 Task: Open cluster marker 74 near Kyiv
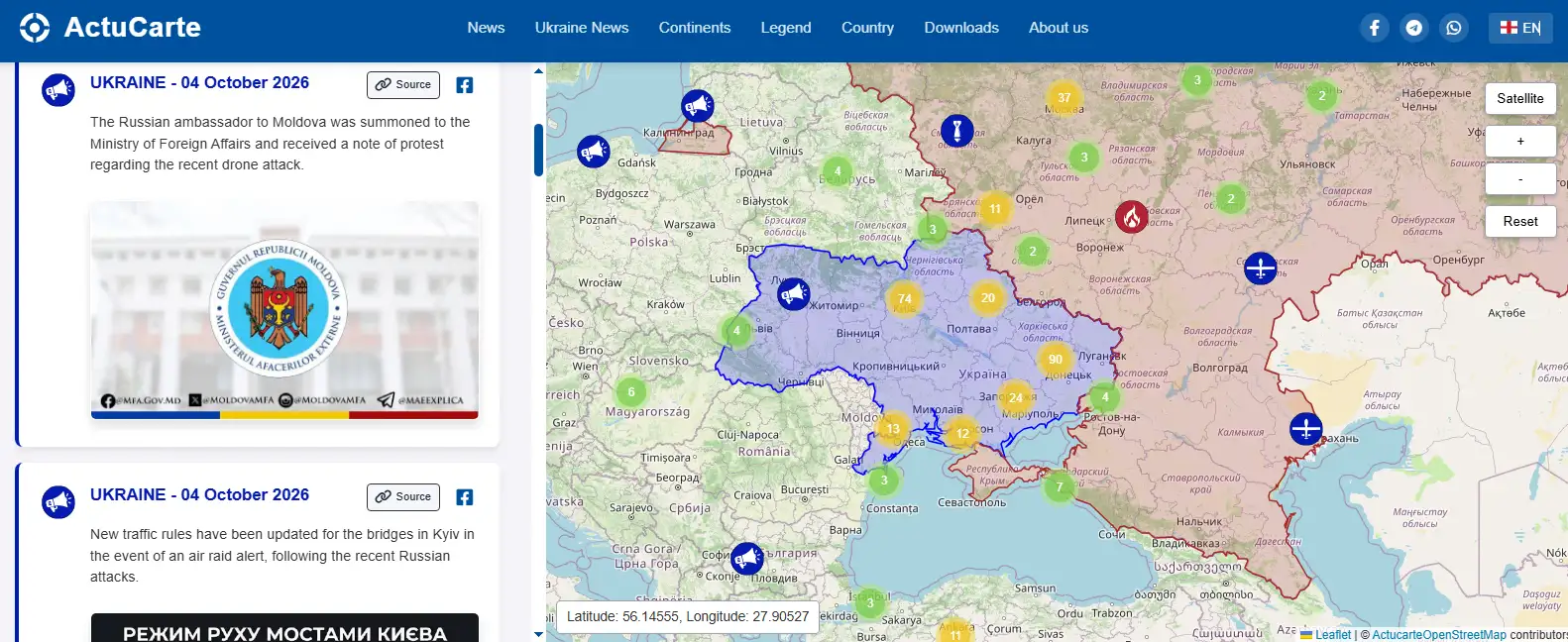coord(905,298)
